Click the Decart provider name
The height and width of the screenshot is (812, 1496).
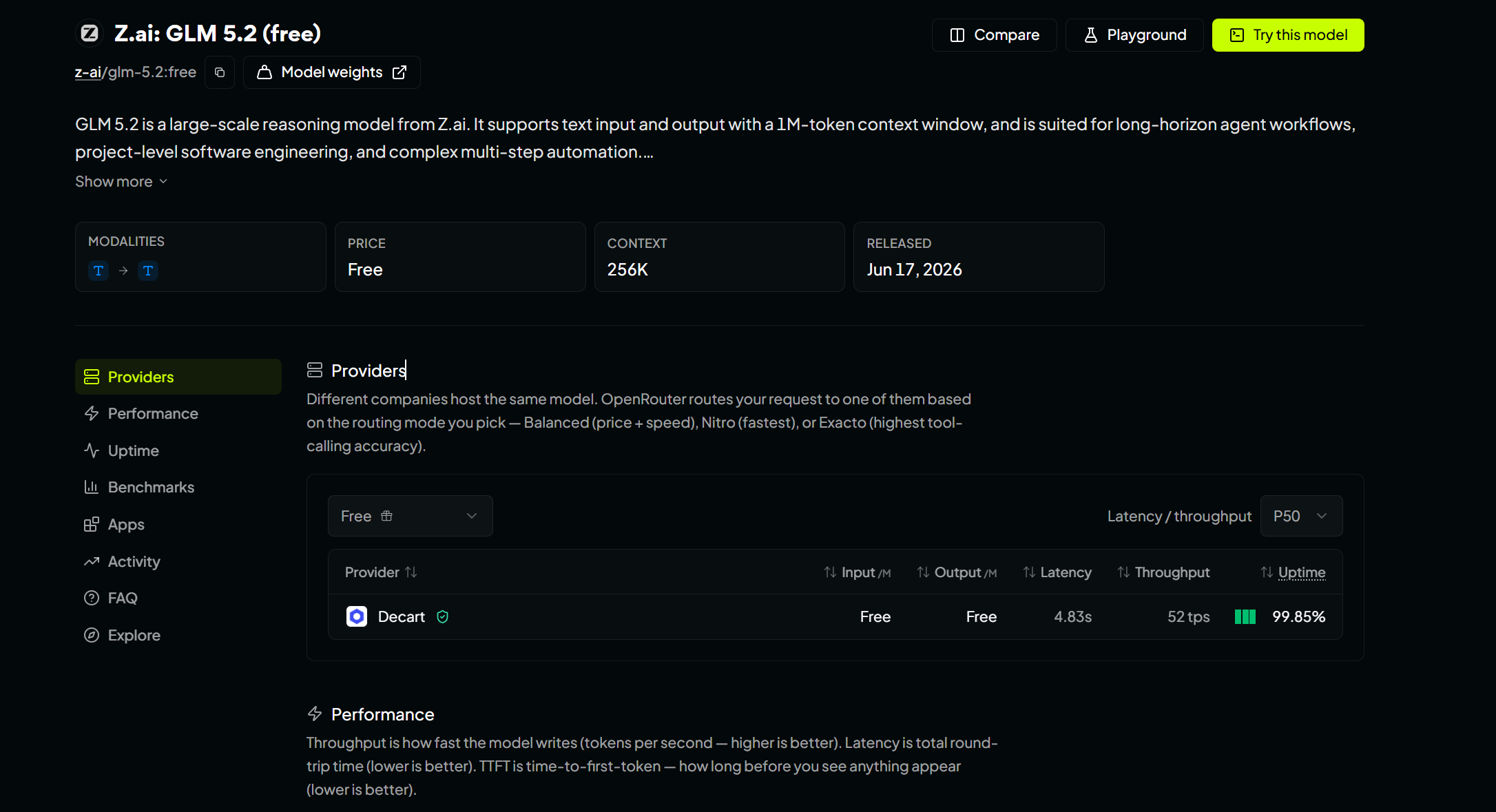point(402,617)
